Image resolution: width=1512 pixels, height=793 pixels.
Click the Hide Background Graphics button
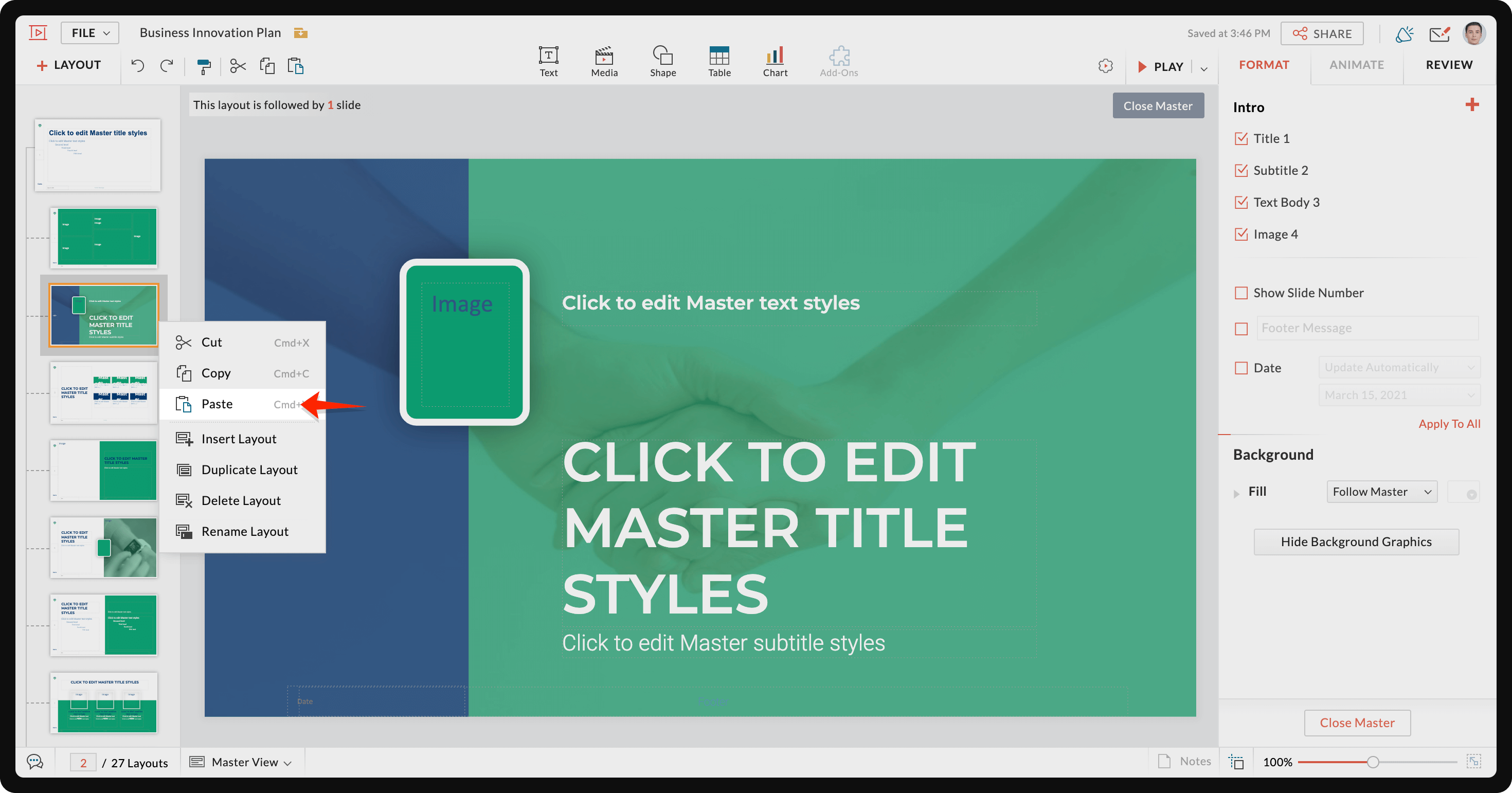(1356, 541)
